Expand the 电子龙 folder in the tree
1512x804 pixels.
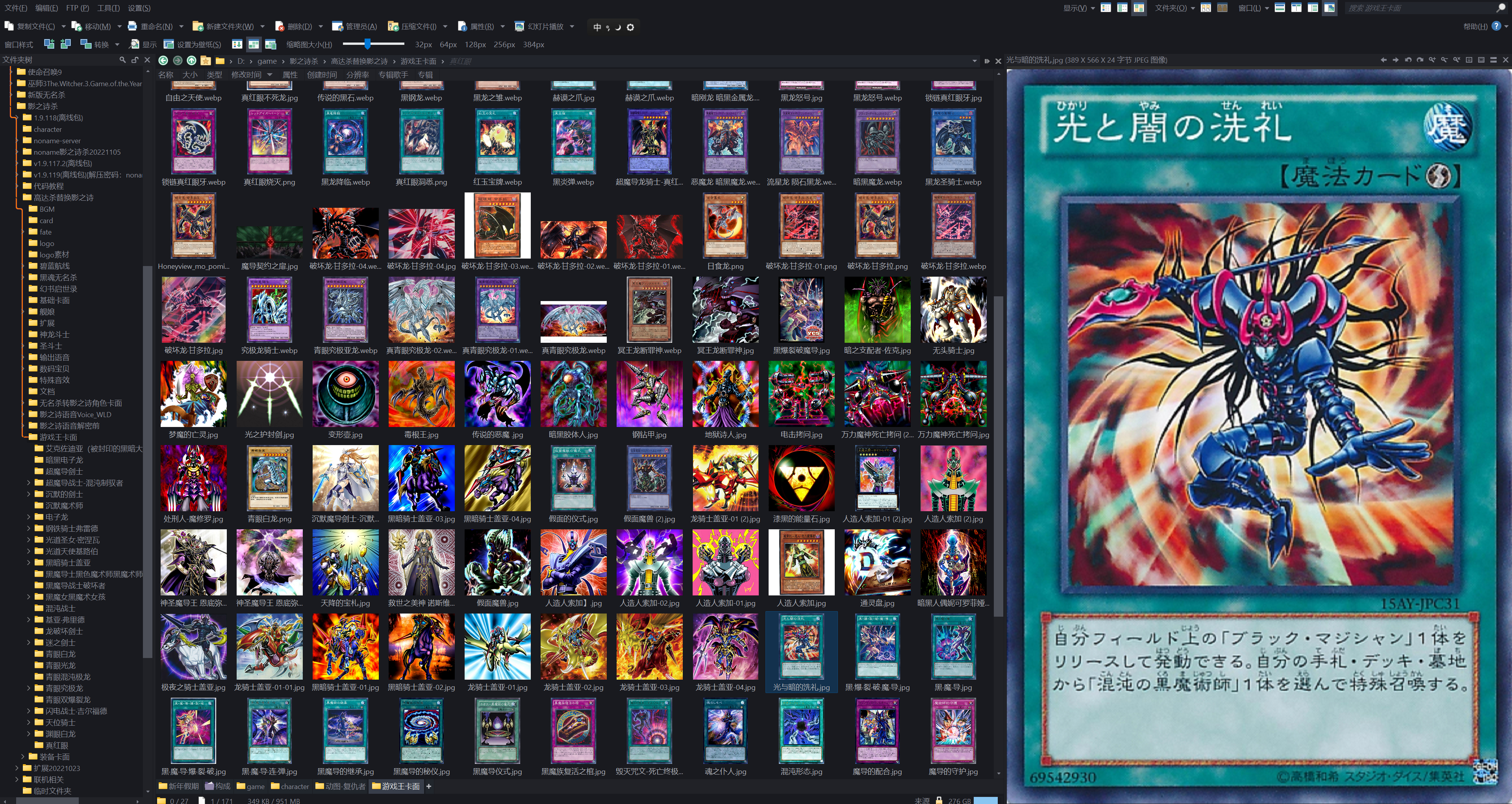point(29,517)
